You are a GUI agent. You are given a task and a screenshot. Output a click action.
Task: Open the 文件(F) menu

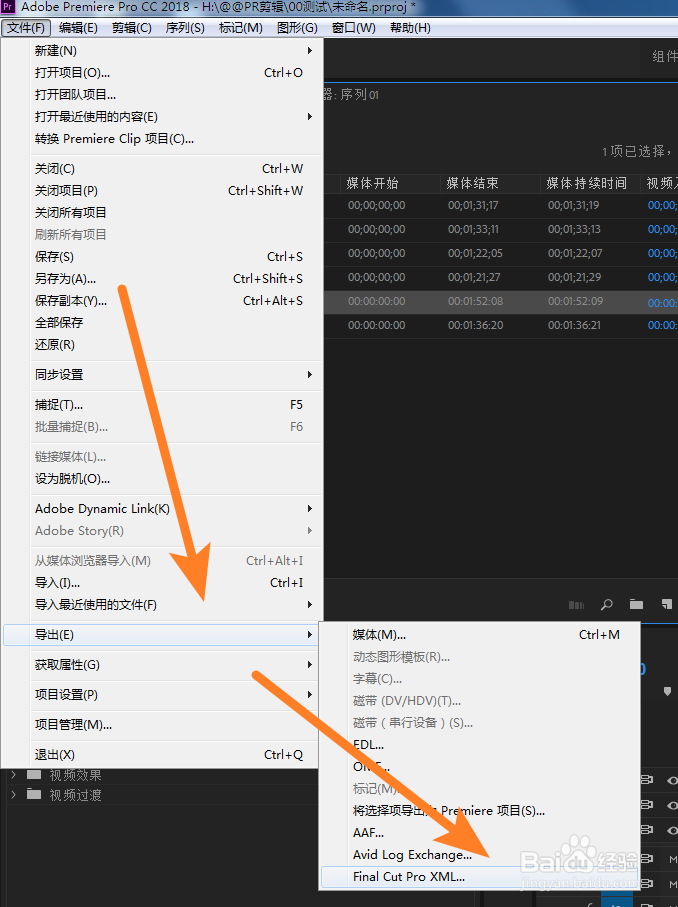point(26,28)
